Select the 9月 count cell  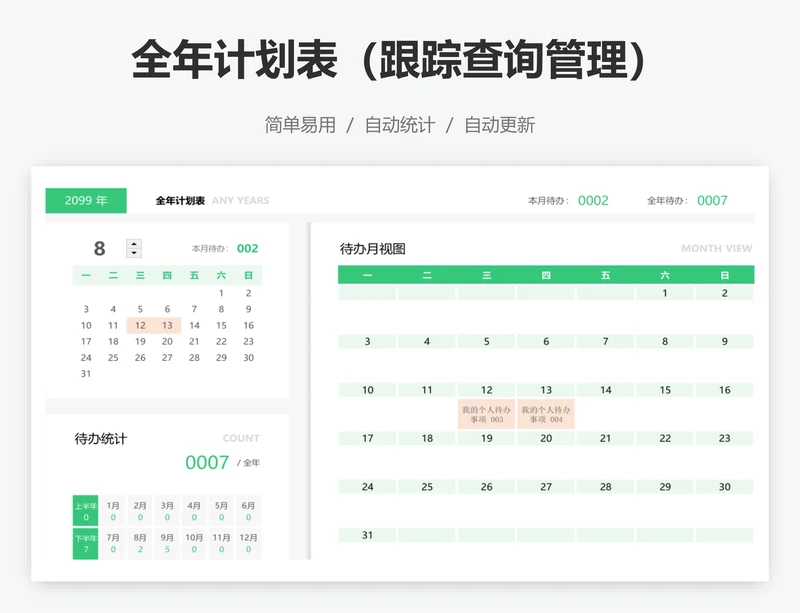[167, 544]
